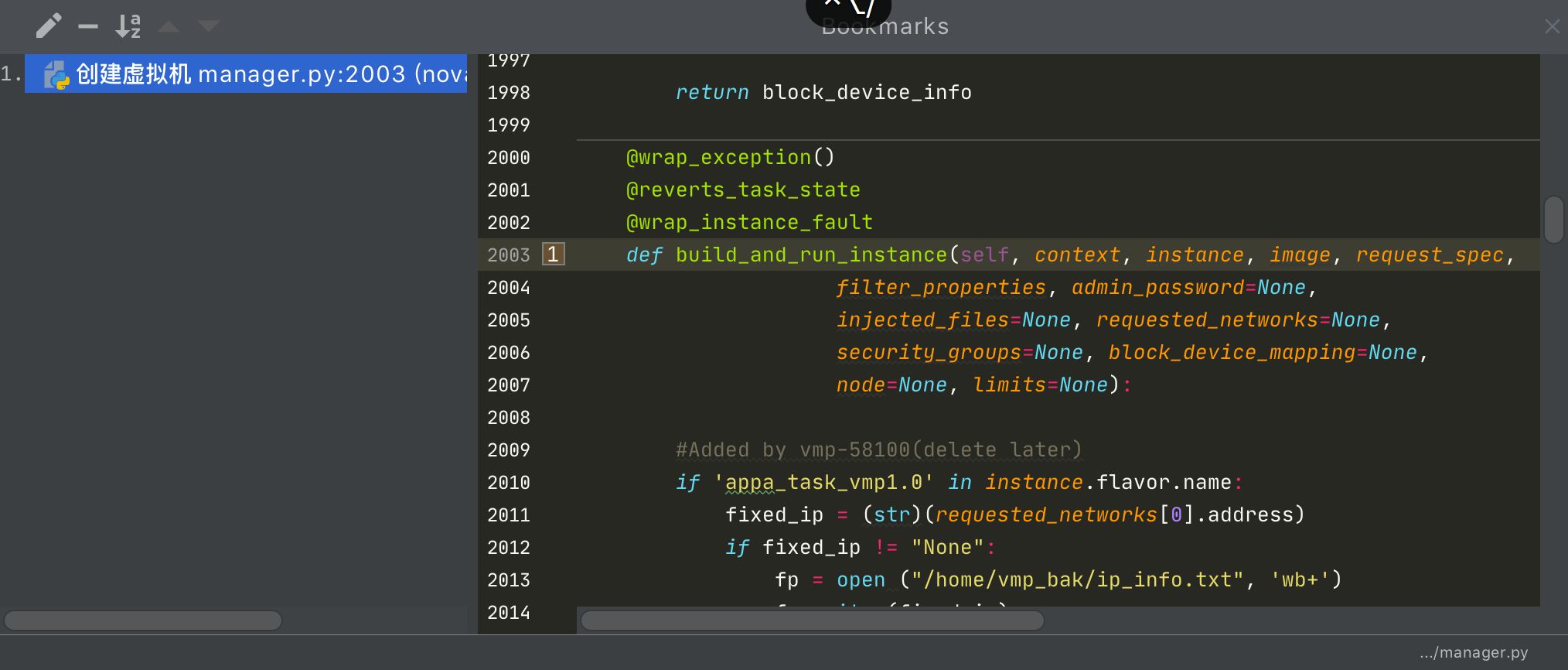Click @reverts_task_state decorator

tap(743, 190)
